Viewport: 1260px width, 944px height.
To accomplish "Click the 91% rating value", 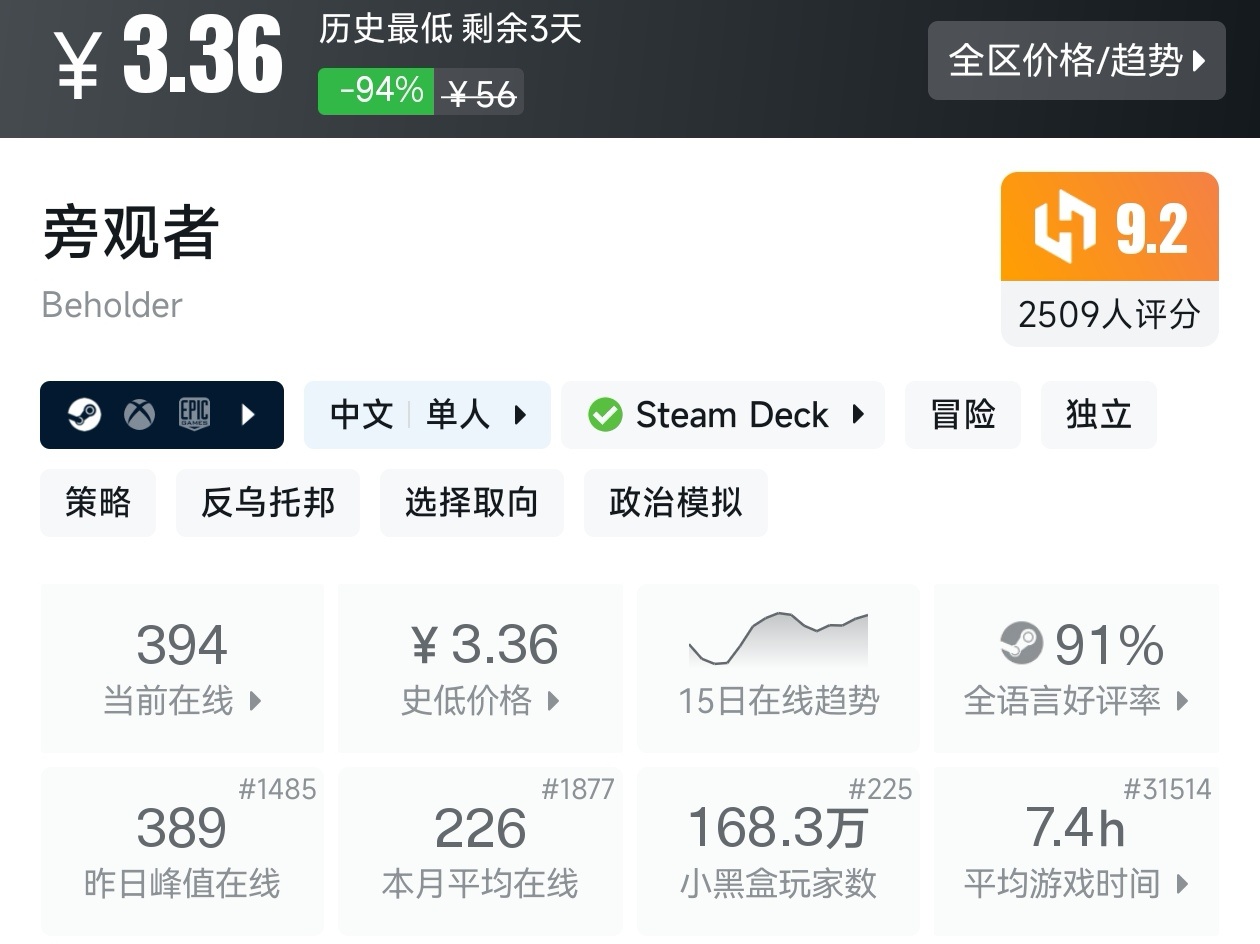I will [1109, 645].
